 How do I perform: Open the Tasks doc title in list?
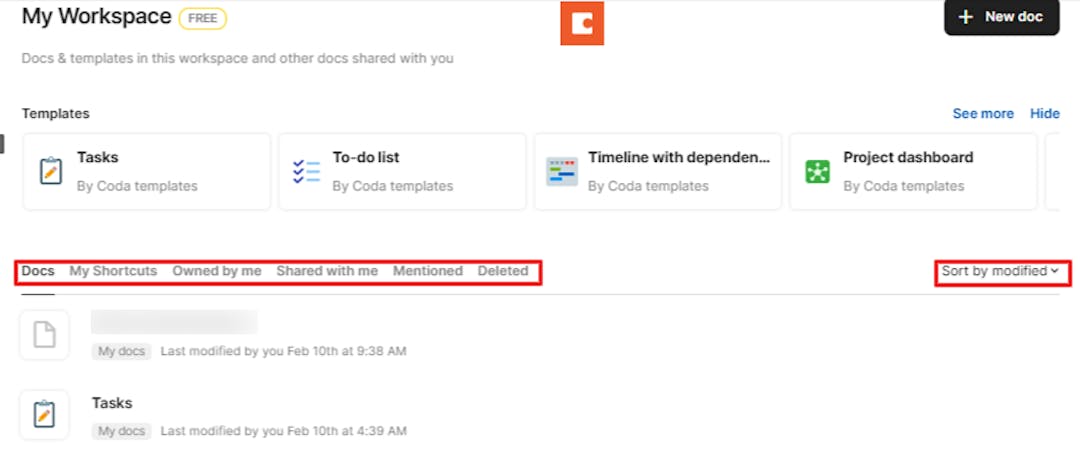coord(112,403)
